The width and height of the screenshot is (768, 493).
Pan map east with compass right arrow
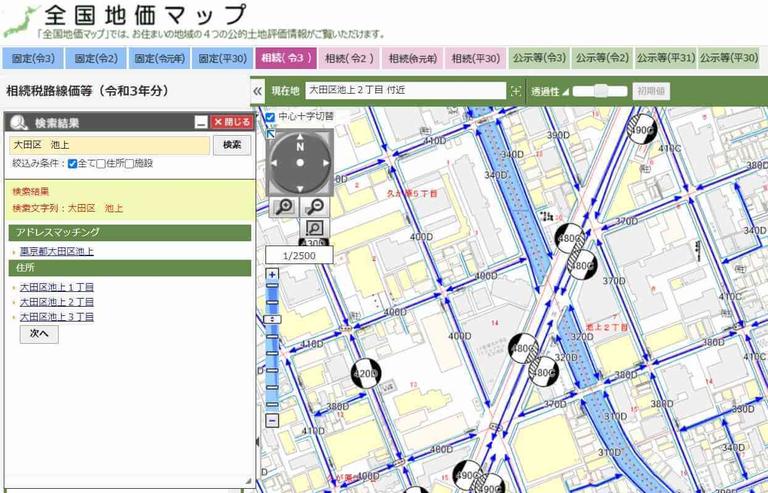click(326, 163)
